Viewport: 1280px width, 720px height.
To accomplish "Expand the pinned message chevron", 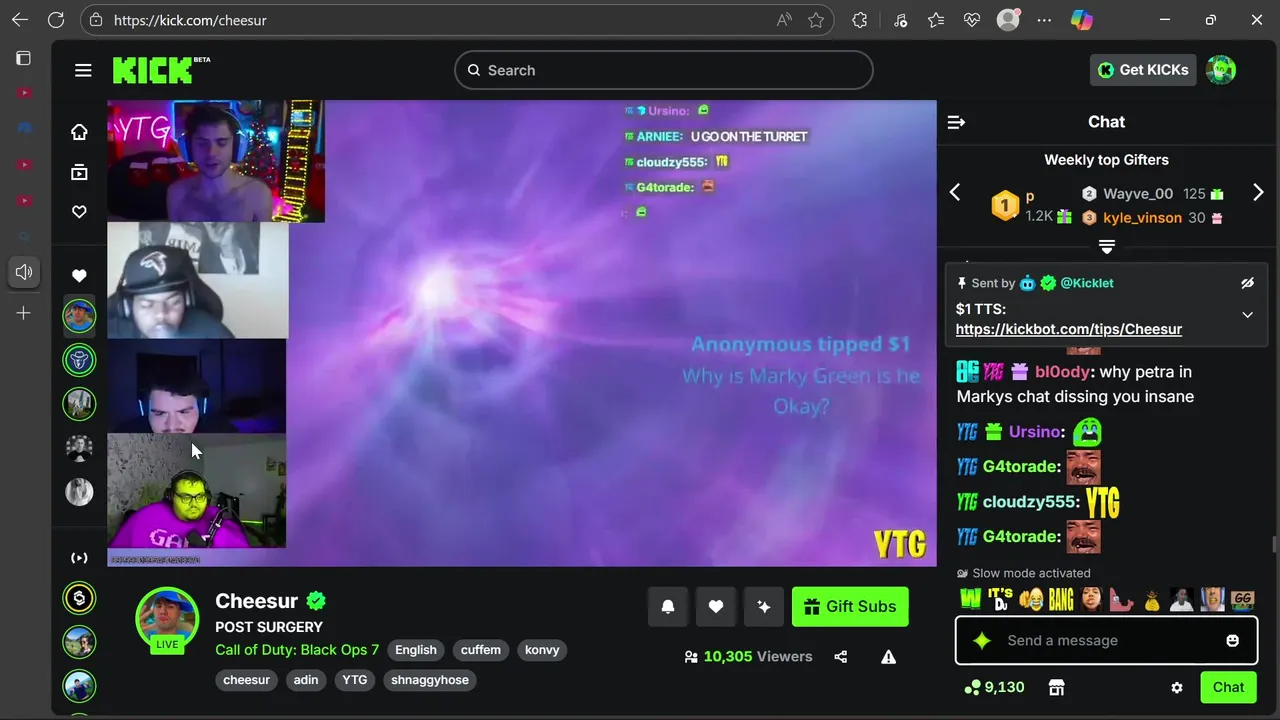I will click(1247, 315).
